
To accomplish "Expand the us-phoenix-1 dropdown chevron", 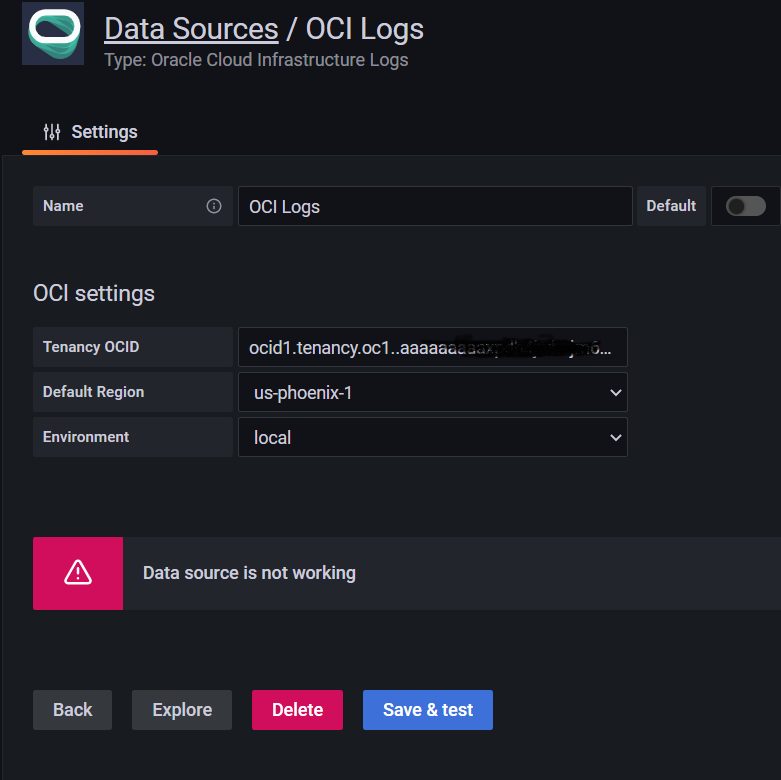I will [x=616, y=392].
